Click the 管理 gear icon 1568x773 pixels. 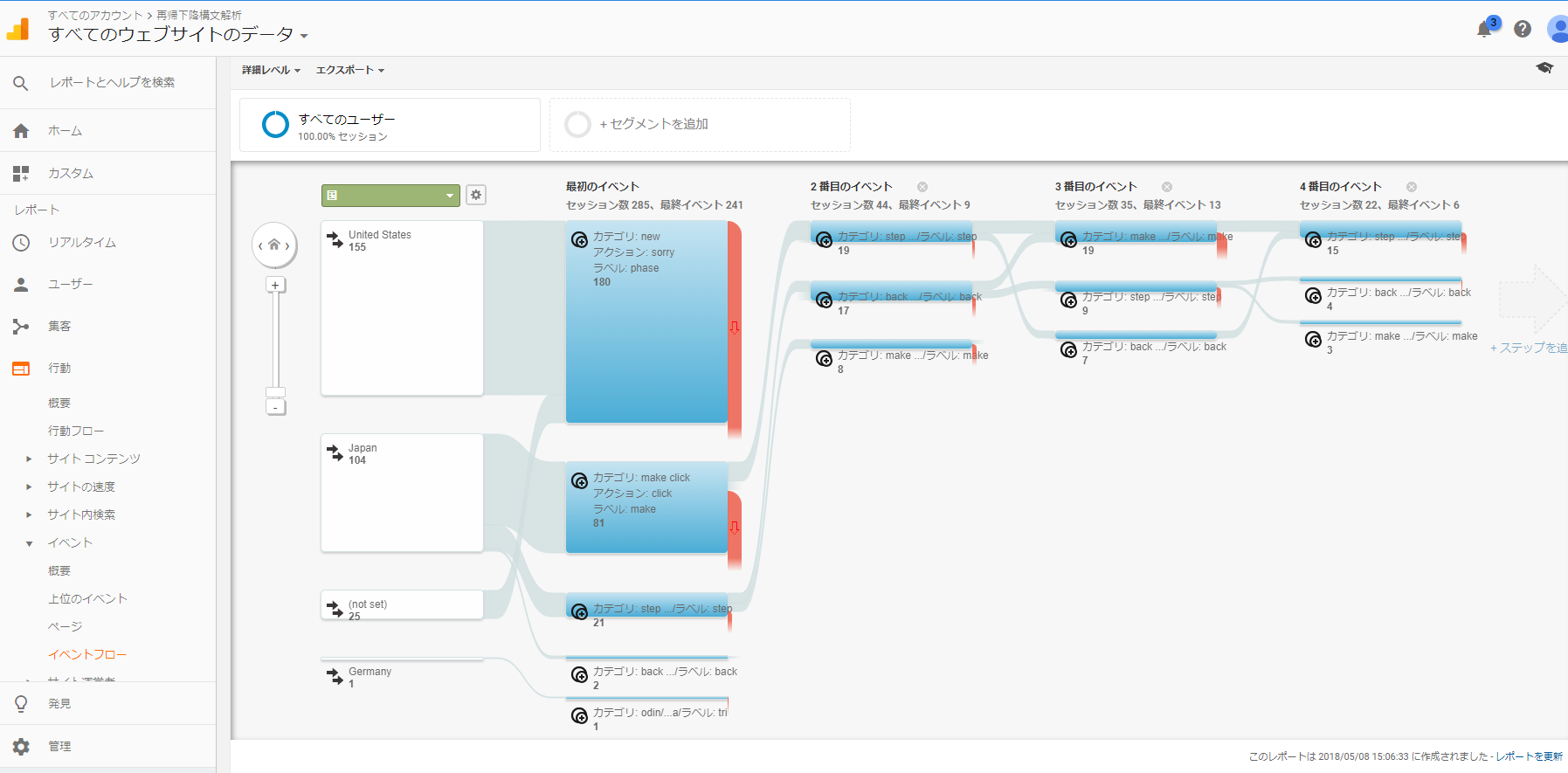[21, 747]
